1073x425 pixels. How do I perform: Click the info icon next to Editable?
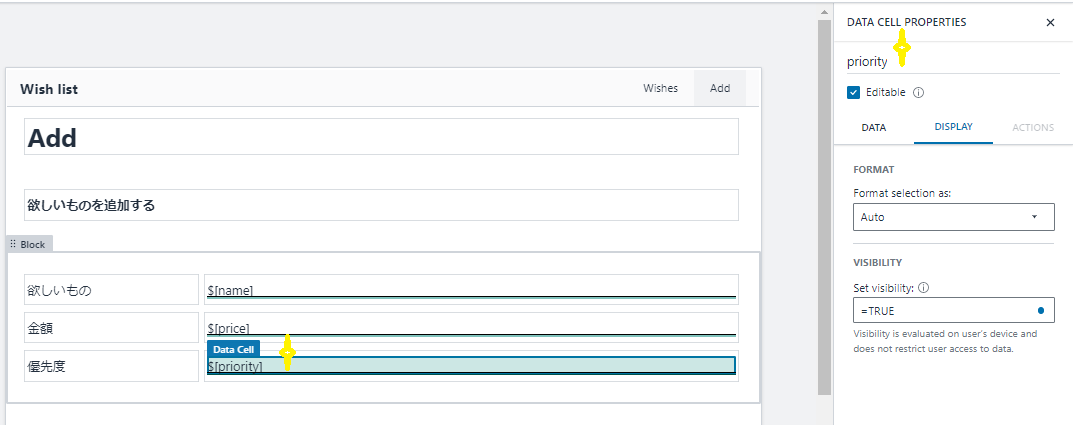(918, 92)
